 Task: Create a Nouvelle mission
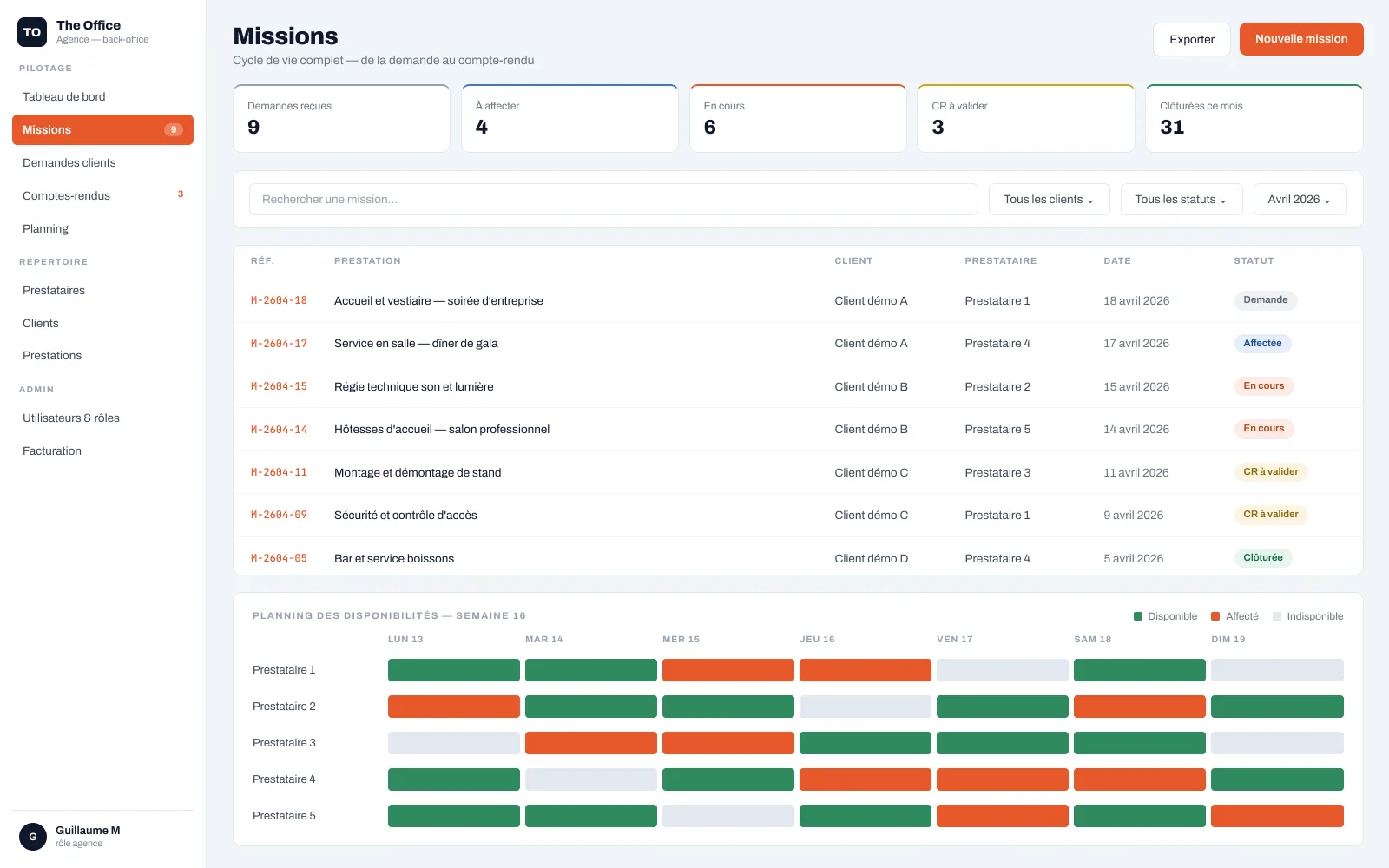click(1301, 39)
